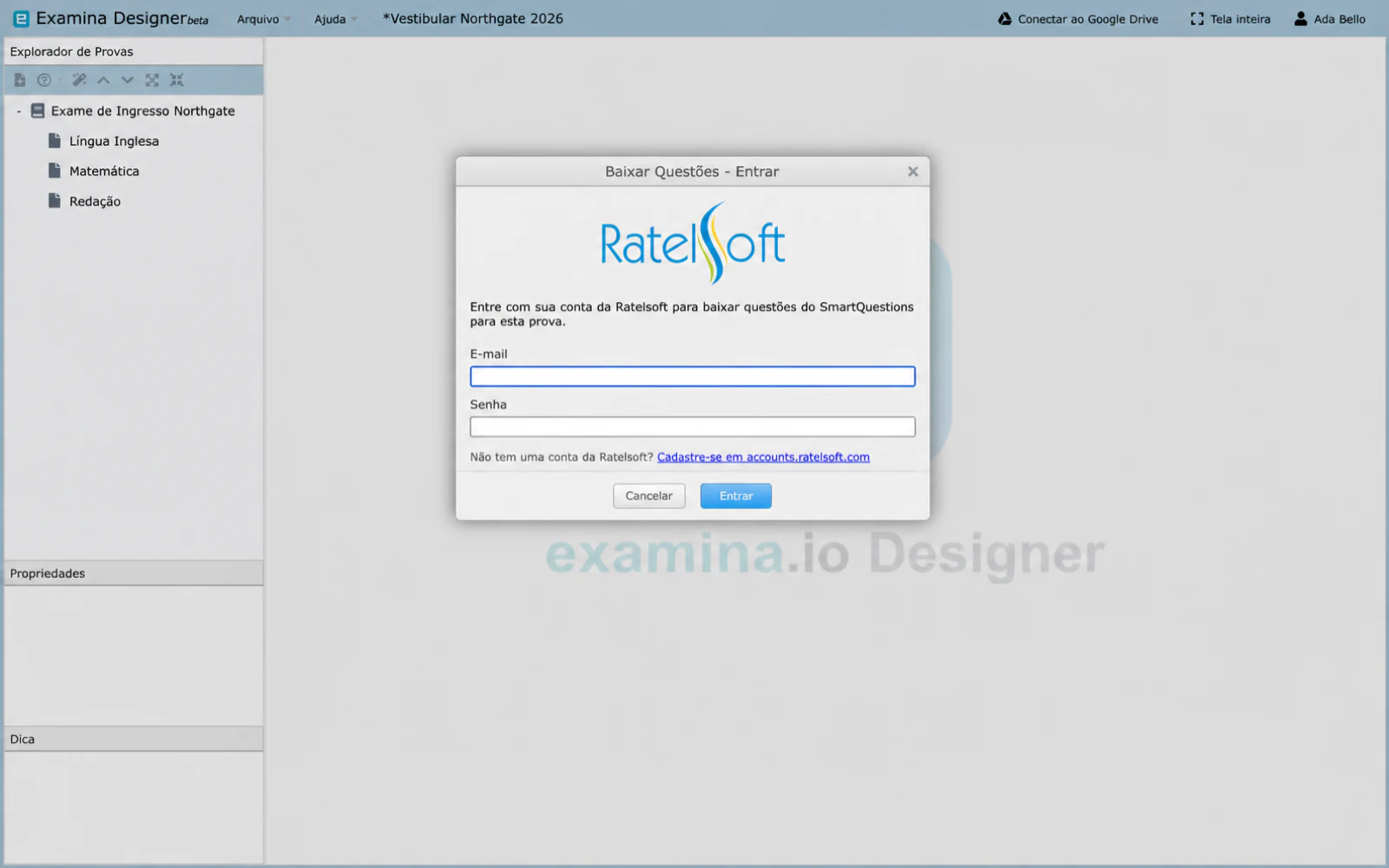This screenshot has width=1389, height=868.
Task: Click the Matemática document icon
Action: pyautogui.click(x=55, y=171)
